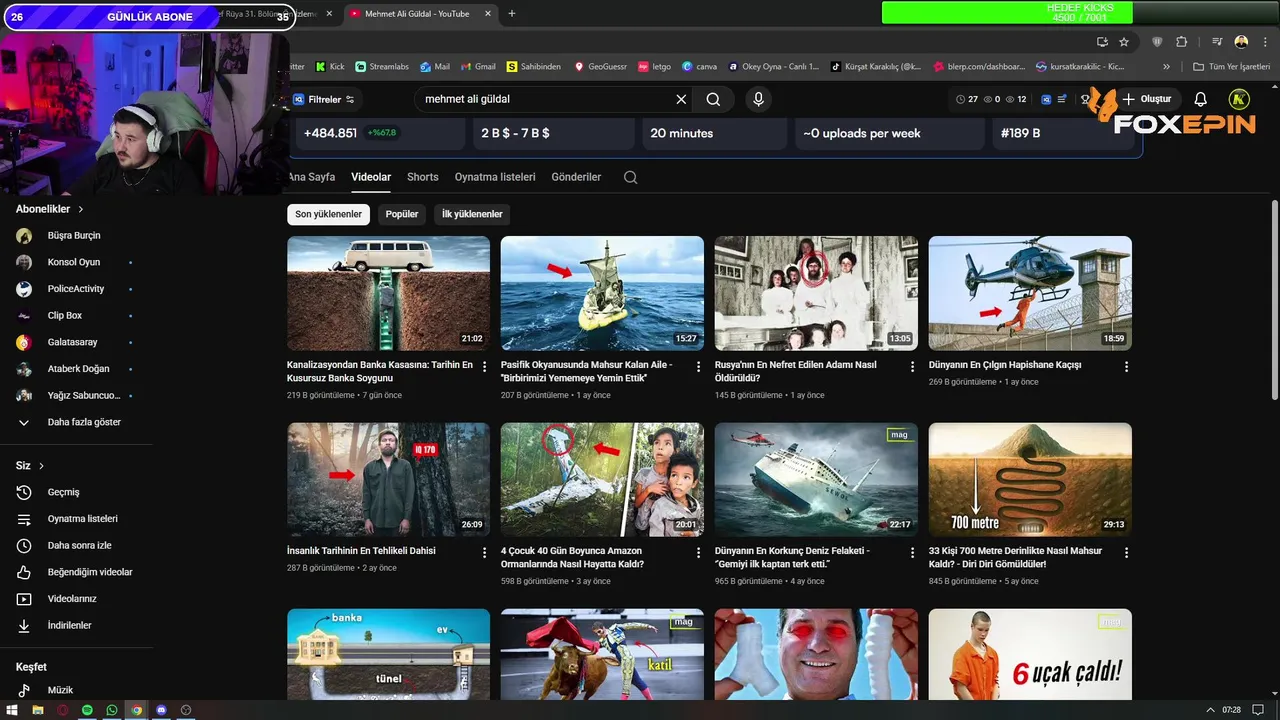The width and height of the screenshot is (1280, 720).
Task: Open Chrome three-dot menu
Action: [1265, 42]
